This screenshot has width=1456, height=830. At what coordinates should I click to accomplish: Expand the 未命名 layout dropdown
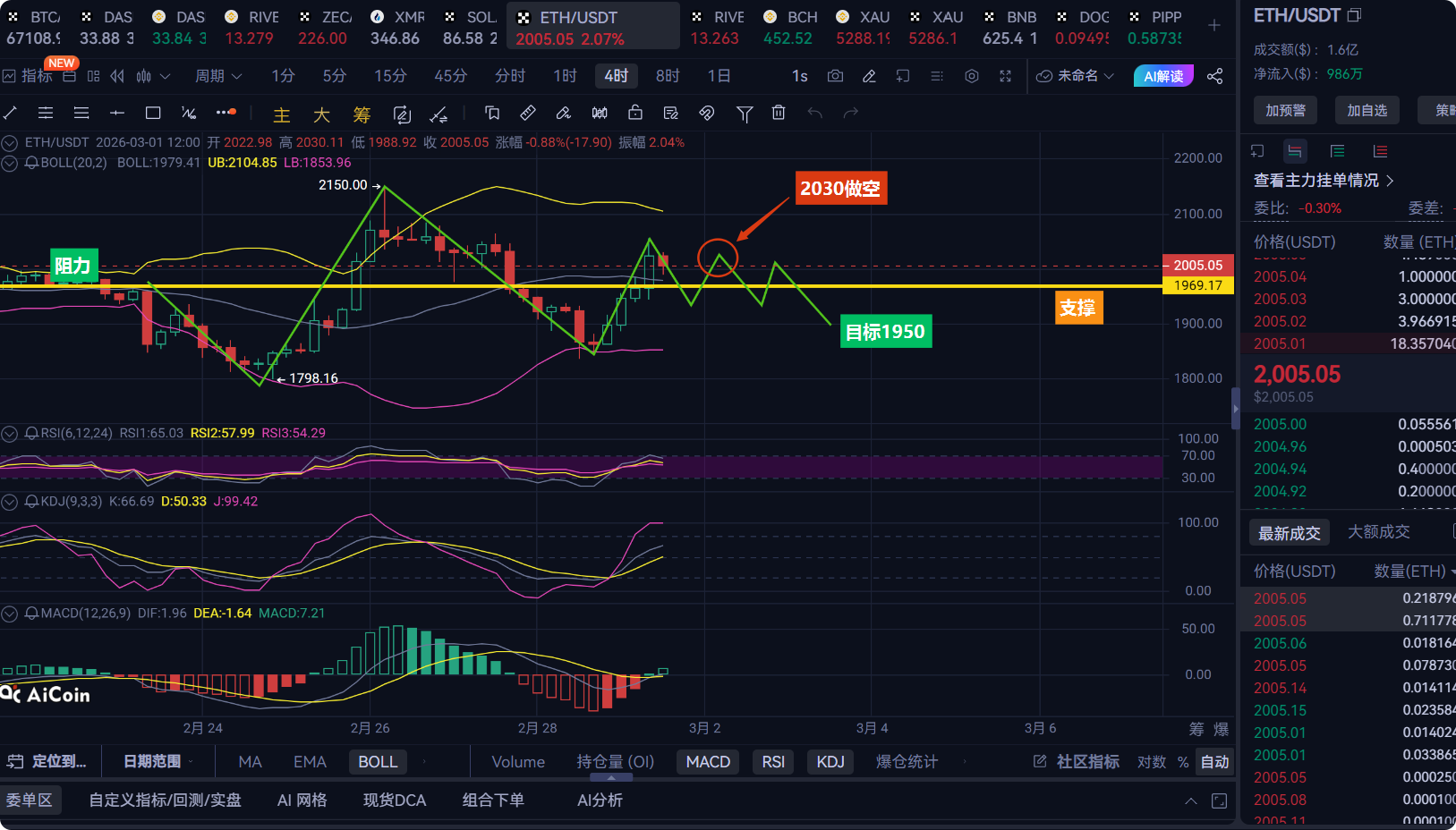(x=1076, y=76)
